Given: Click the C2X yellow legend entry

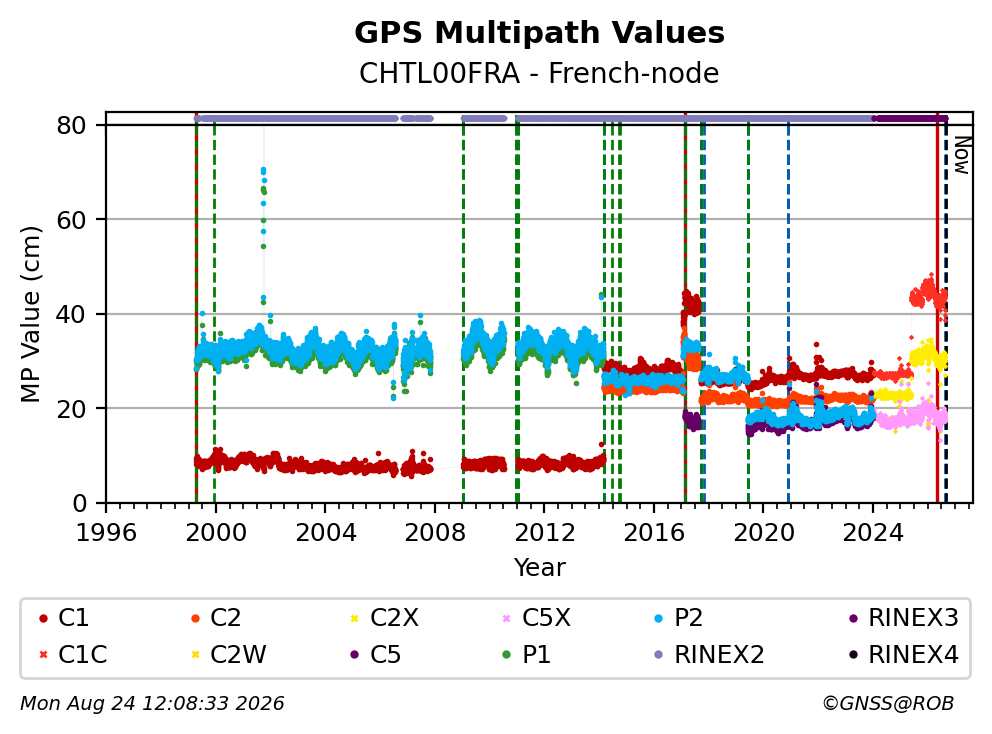Looking at the screenshot, I should (384, 618).
